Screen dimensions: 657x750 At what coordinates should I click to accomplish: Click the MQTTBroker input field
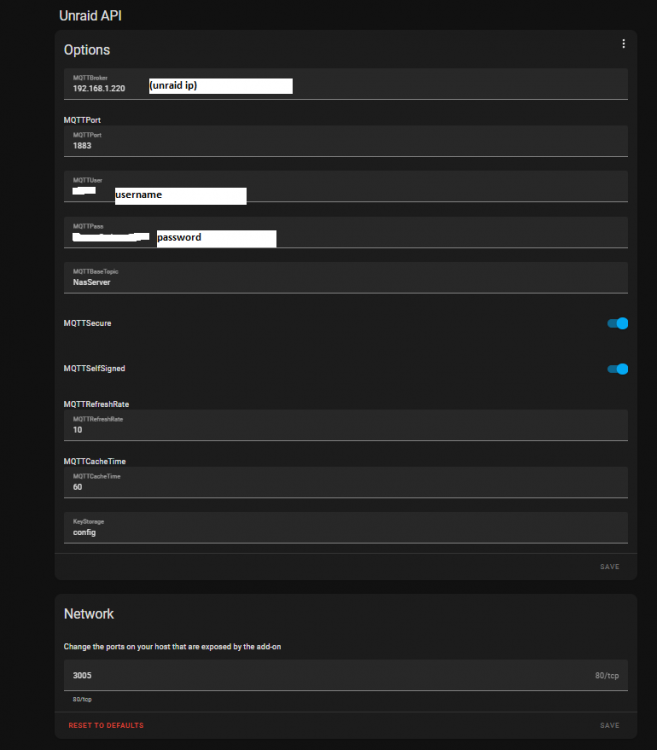[x=346, y=84]
